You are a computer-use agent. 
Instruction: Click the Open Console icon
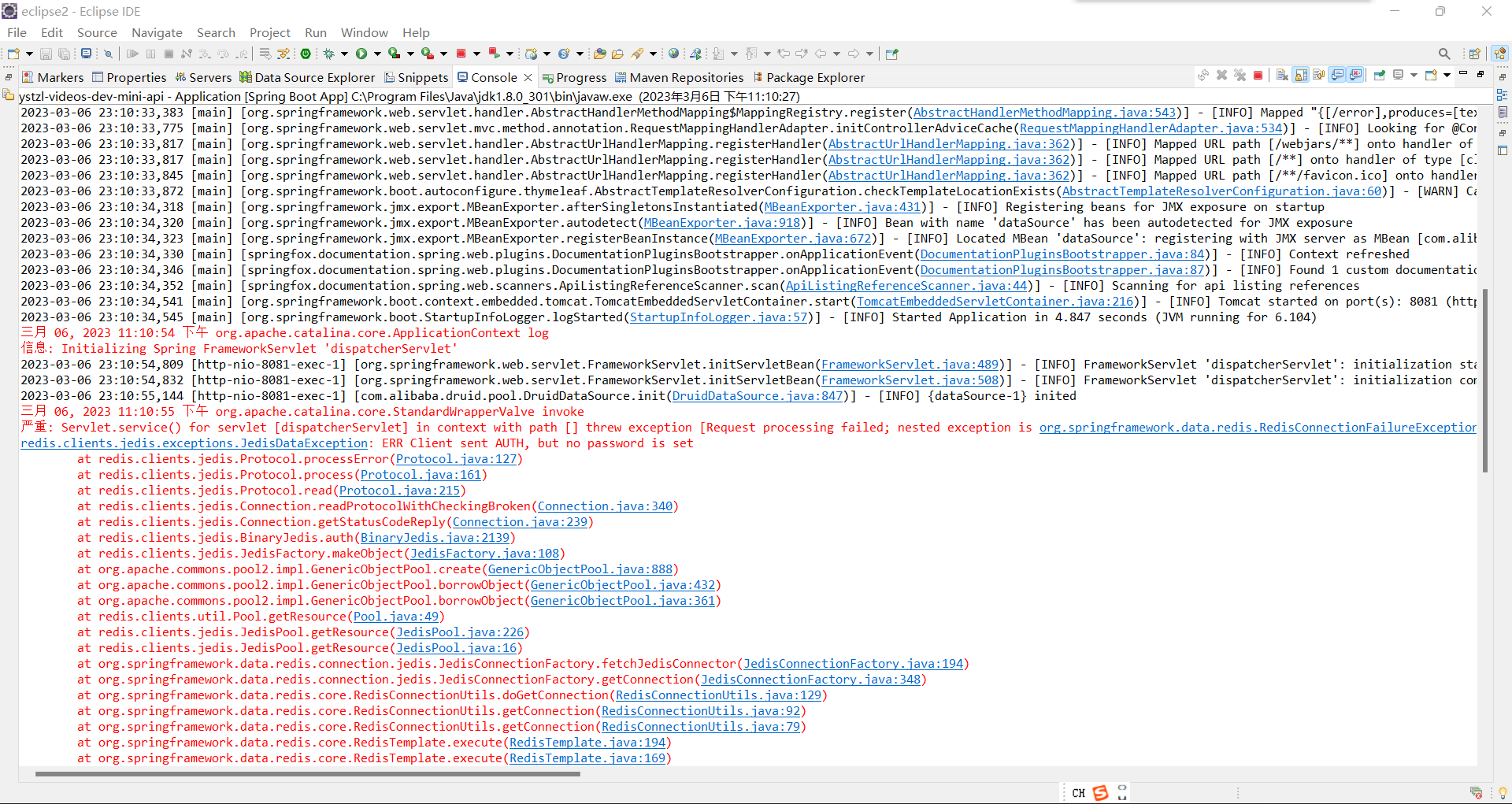point(1432,76)
